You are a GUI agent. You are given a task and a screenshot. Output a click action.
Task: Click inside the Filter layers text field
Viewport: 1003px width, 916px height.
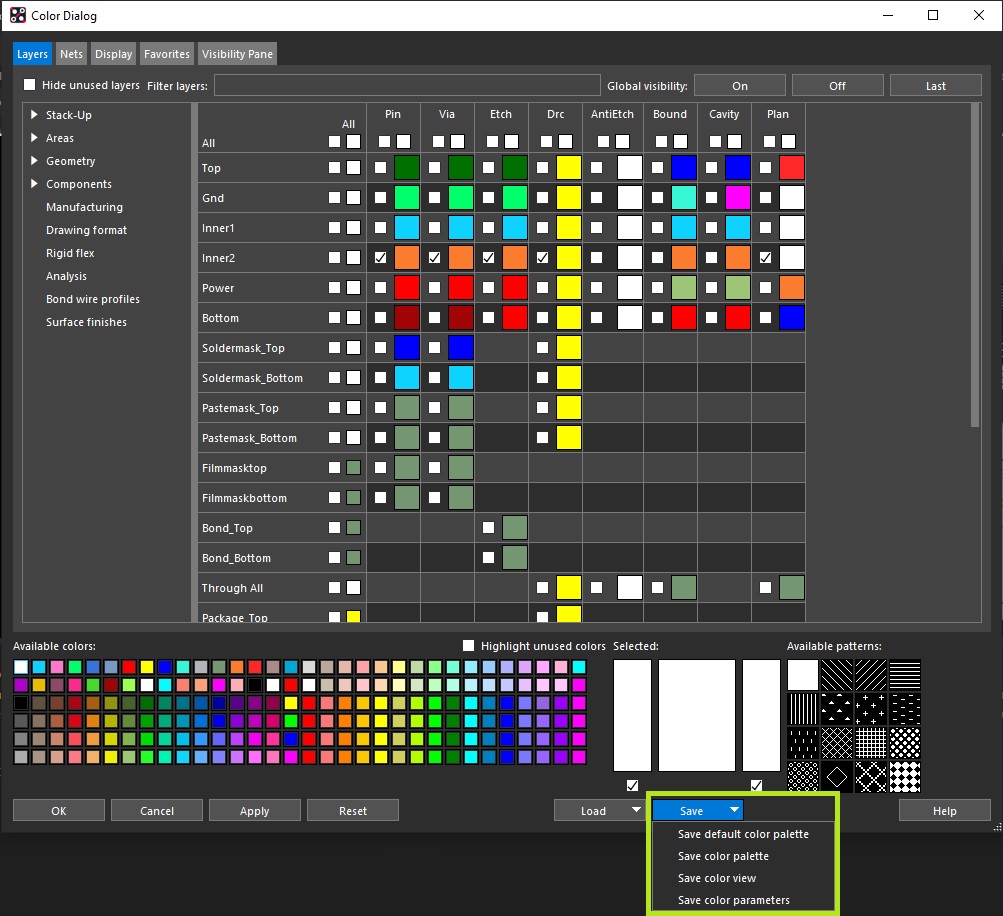click(x=405, y=85)
